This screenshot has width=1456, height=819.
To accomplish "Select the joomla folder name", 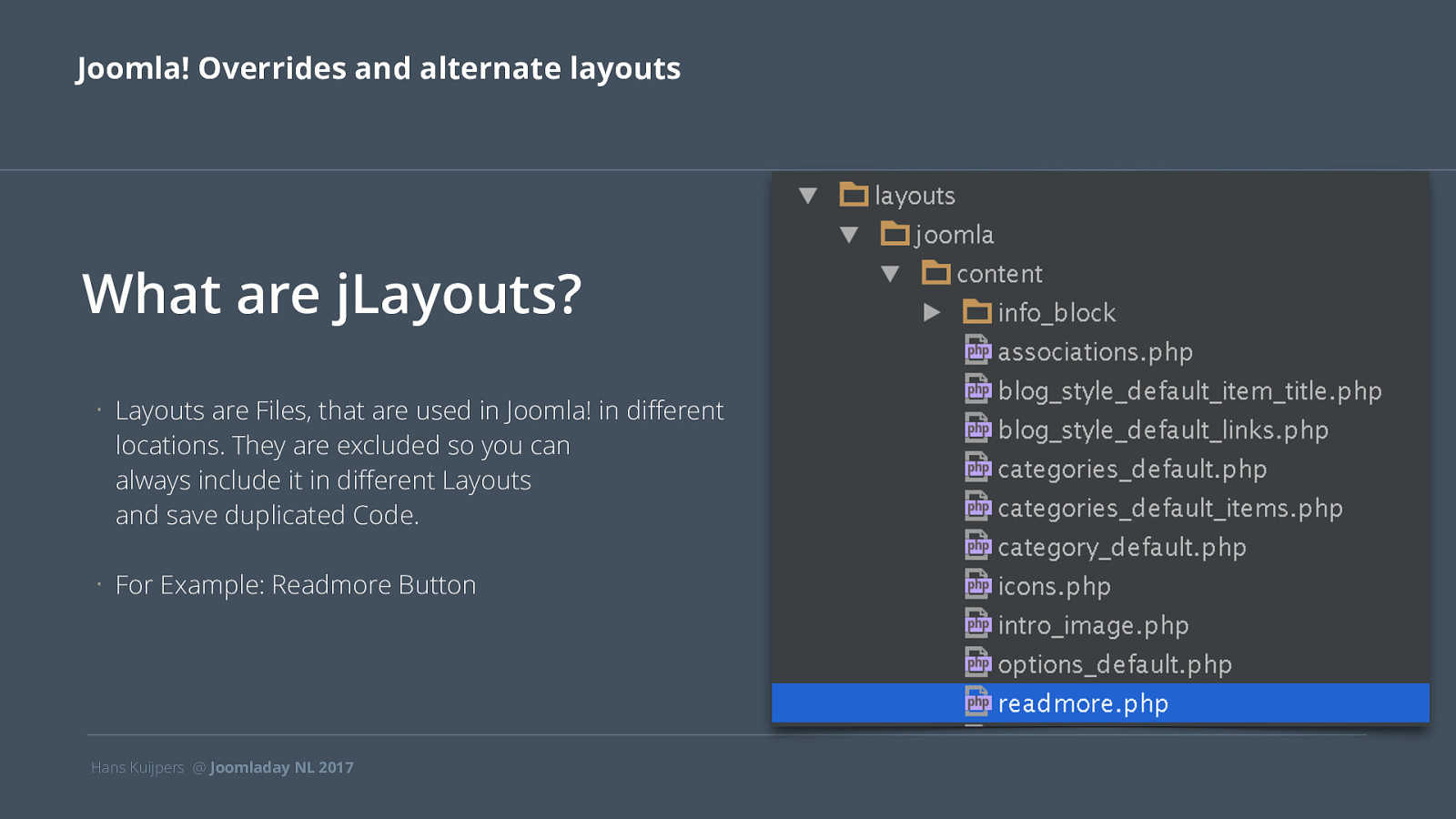I will click(x=954, y=236).
